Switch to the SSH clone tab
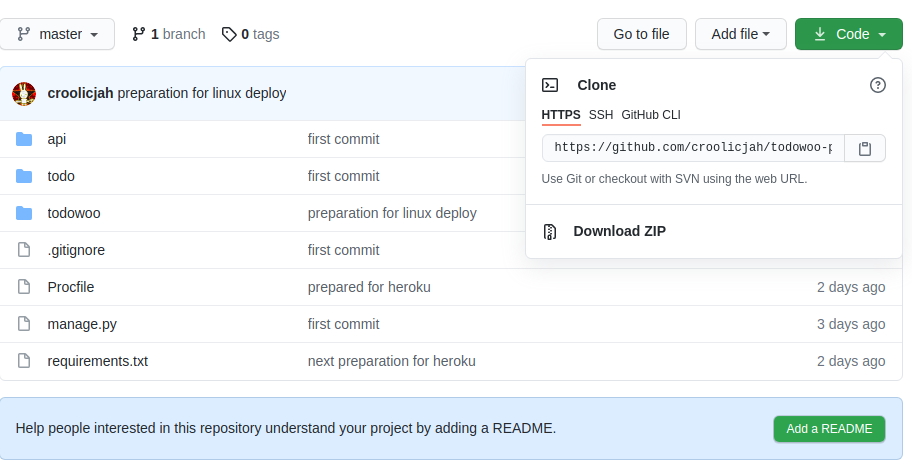The height and width of the screenshot is (469, 912). point(601,115)
